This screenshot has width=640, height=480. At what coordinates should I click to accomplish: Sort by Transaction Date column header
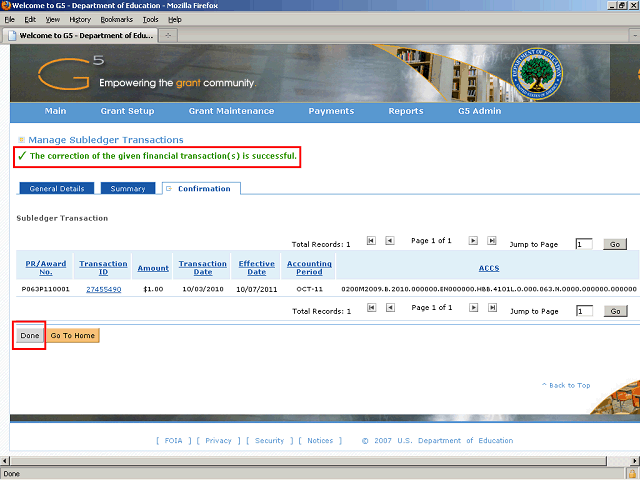pyautogui.click(x=203, y=268)
